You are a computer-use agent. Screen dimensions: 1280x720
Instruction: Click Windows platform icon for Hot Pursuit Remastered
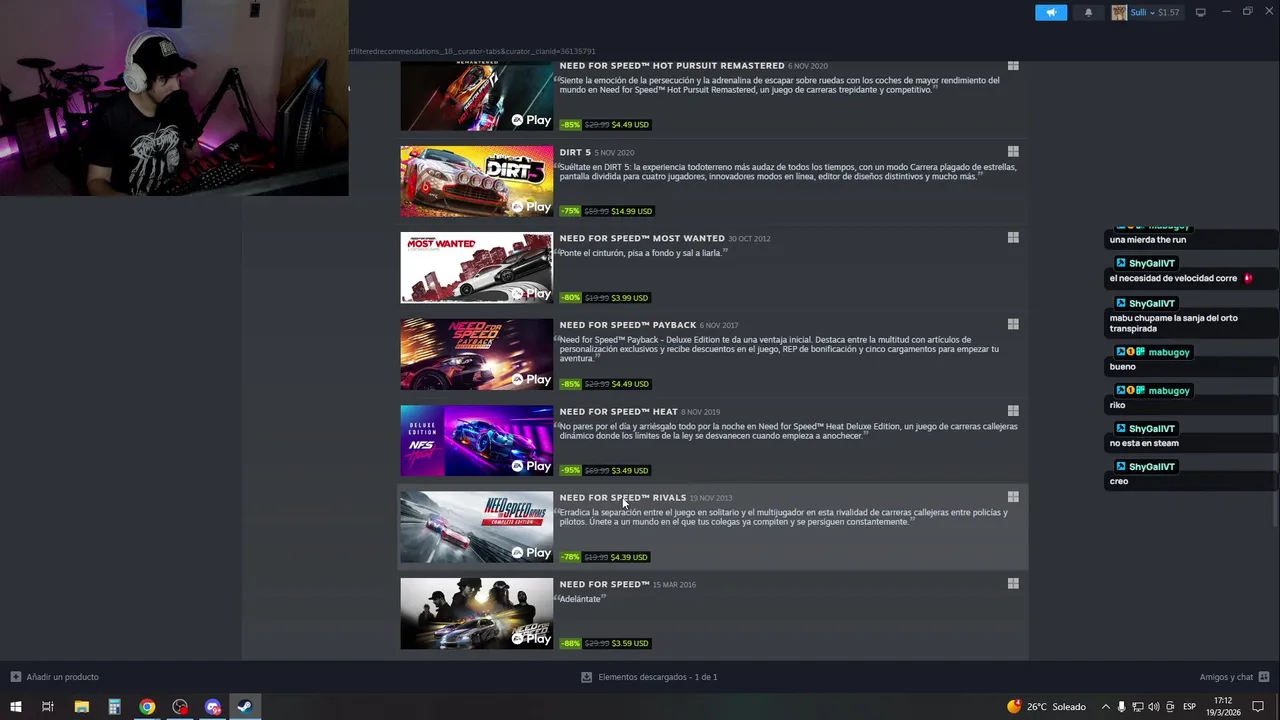[1013, 65]
